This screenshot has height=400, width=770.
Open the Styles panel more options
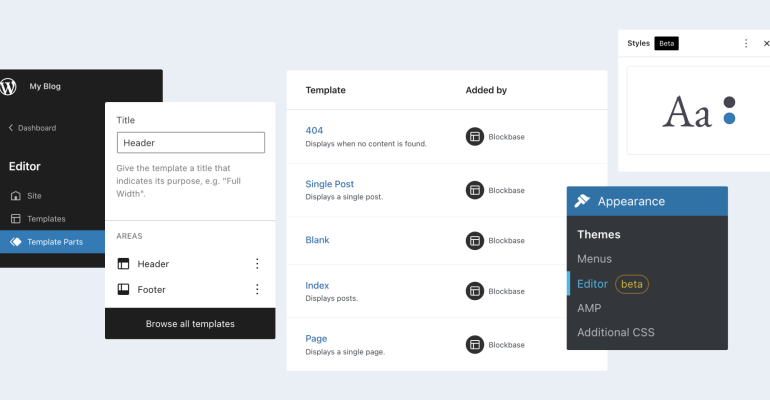tap(746, 44)
